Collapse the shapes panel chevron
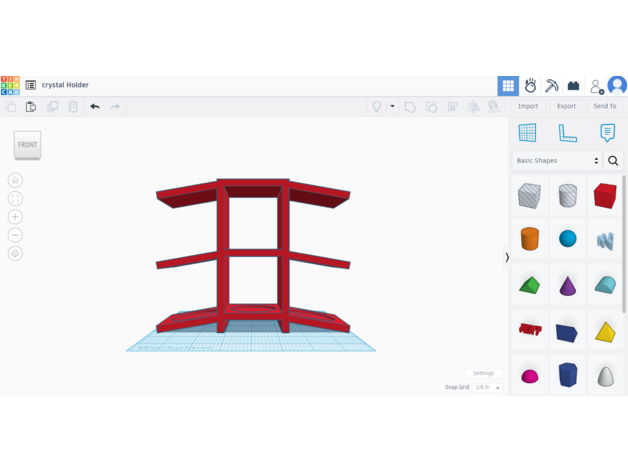The image size is (628, 472). click(x=507, y=258)
